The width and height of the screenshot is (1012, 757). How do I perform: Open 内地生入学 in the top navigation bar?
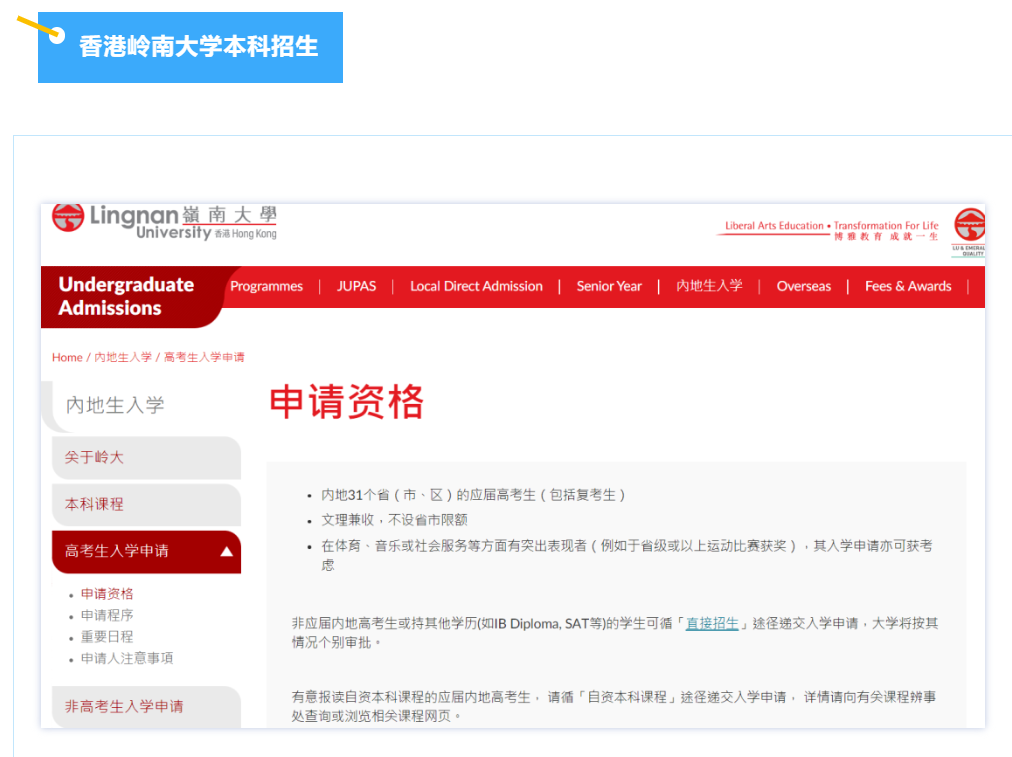[x=709, y=286]
